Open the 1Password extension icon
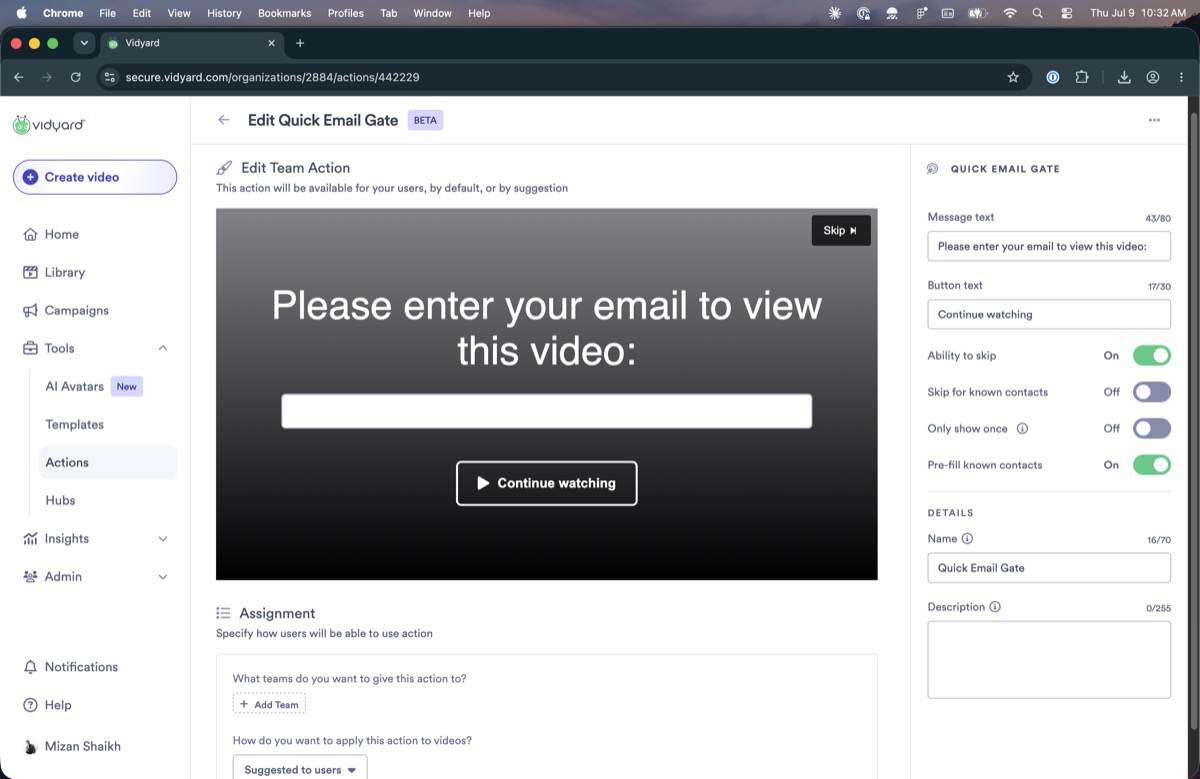Image resolution: width=1200 pixels, height=779 pixels. tap(1052, 77)
